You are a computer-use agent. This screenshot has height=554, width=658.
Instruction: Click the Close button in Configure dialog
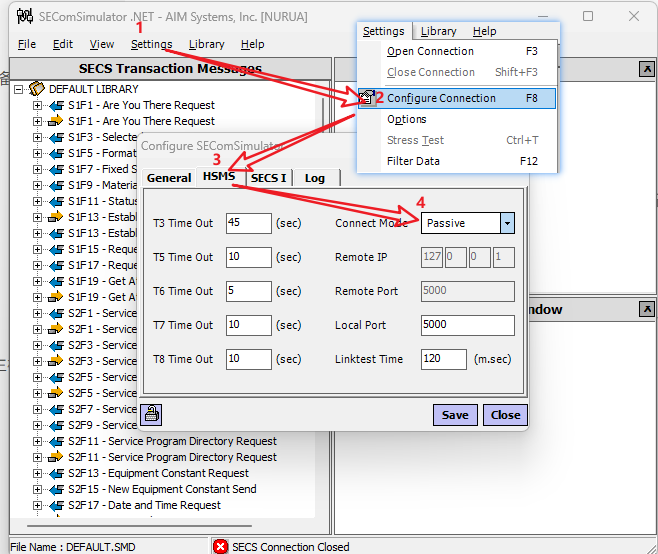505,415
